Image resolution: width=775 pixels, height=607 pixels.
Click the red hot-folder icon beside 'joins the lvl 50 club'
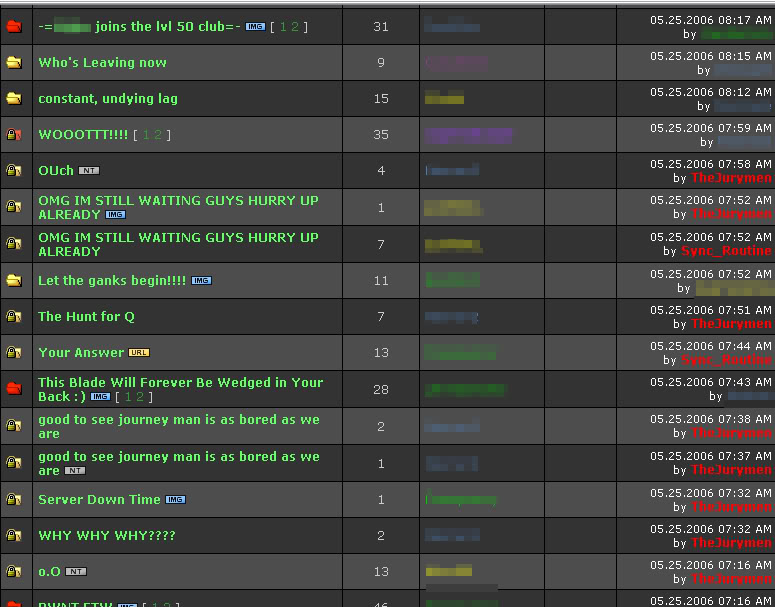(14, 27)
